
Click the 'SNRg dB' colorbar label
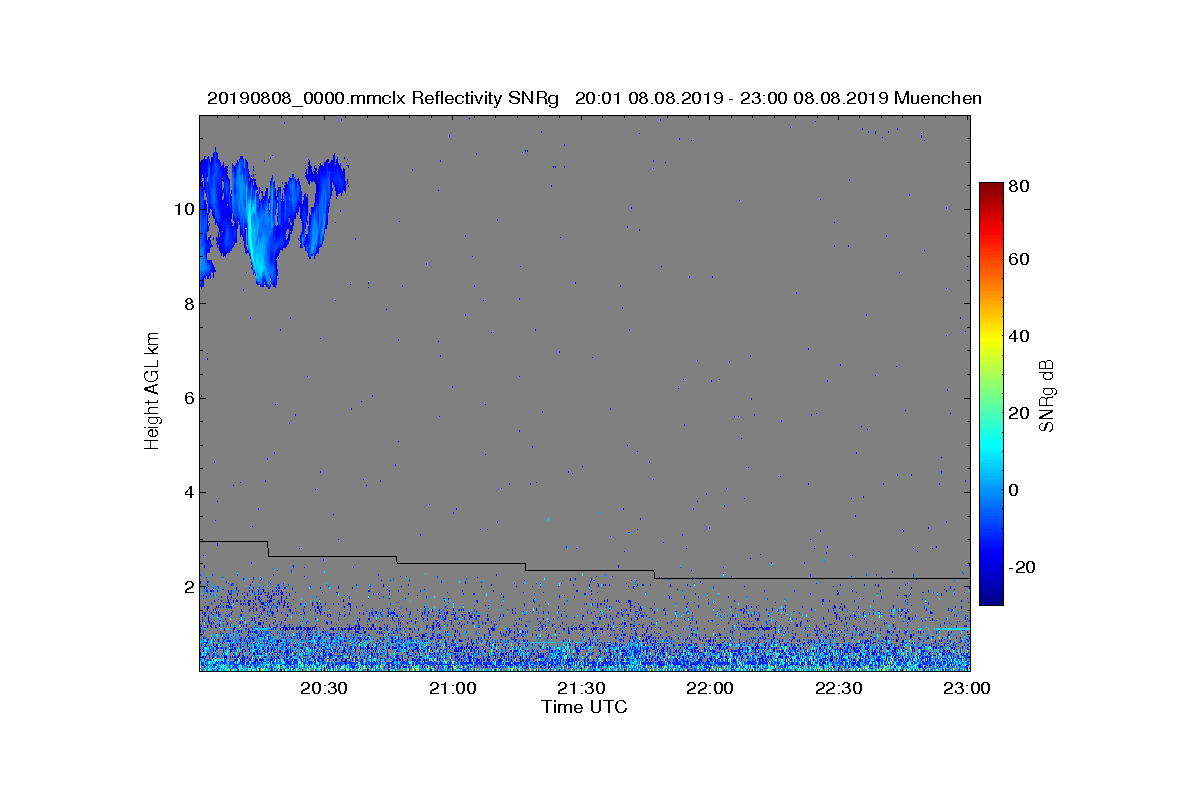click(x=1047, y=395)
